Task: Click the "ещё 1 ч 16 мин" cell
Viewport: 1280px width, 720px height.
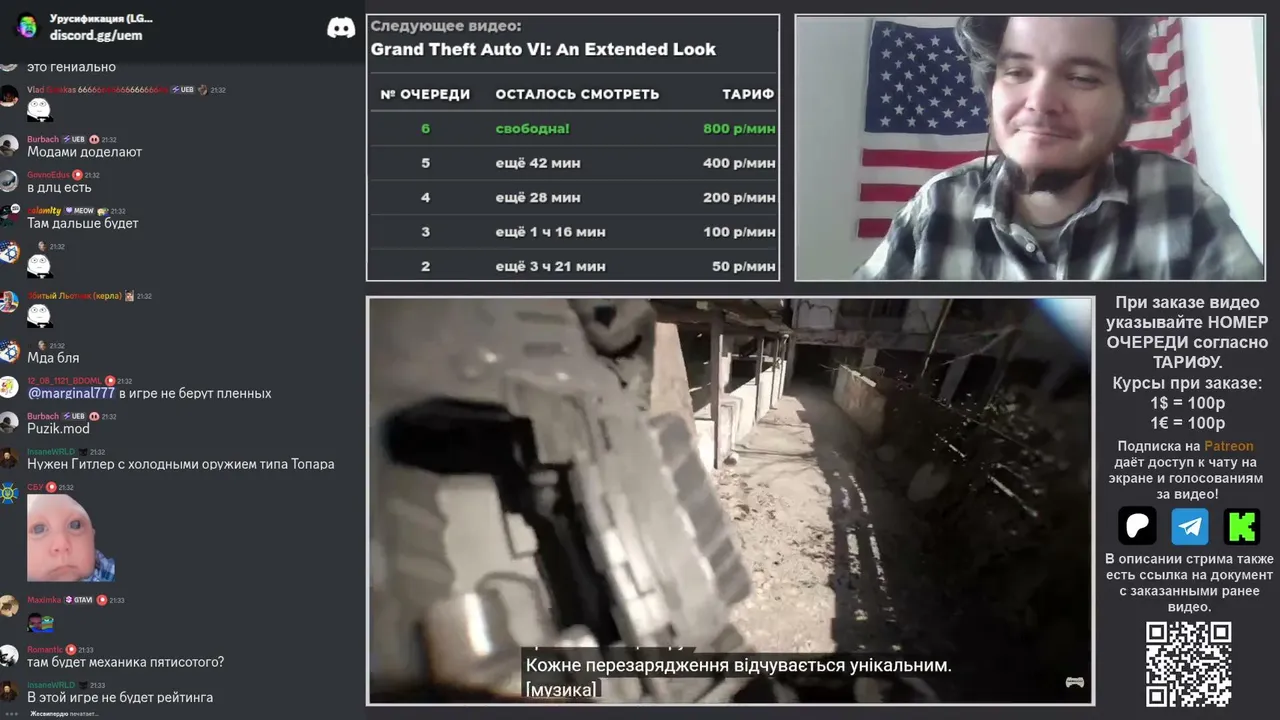Action: tap(550, 232)
